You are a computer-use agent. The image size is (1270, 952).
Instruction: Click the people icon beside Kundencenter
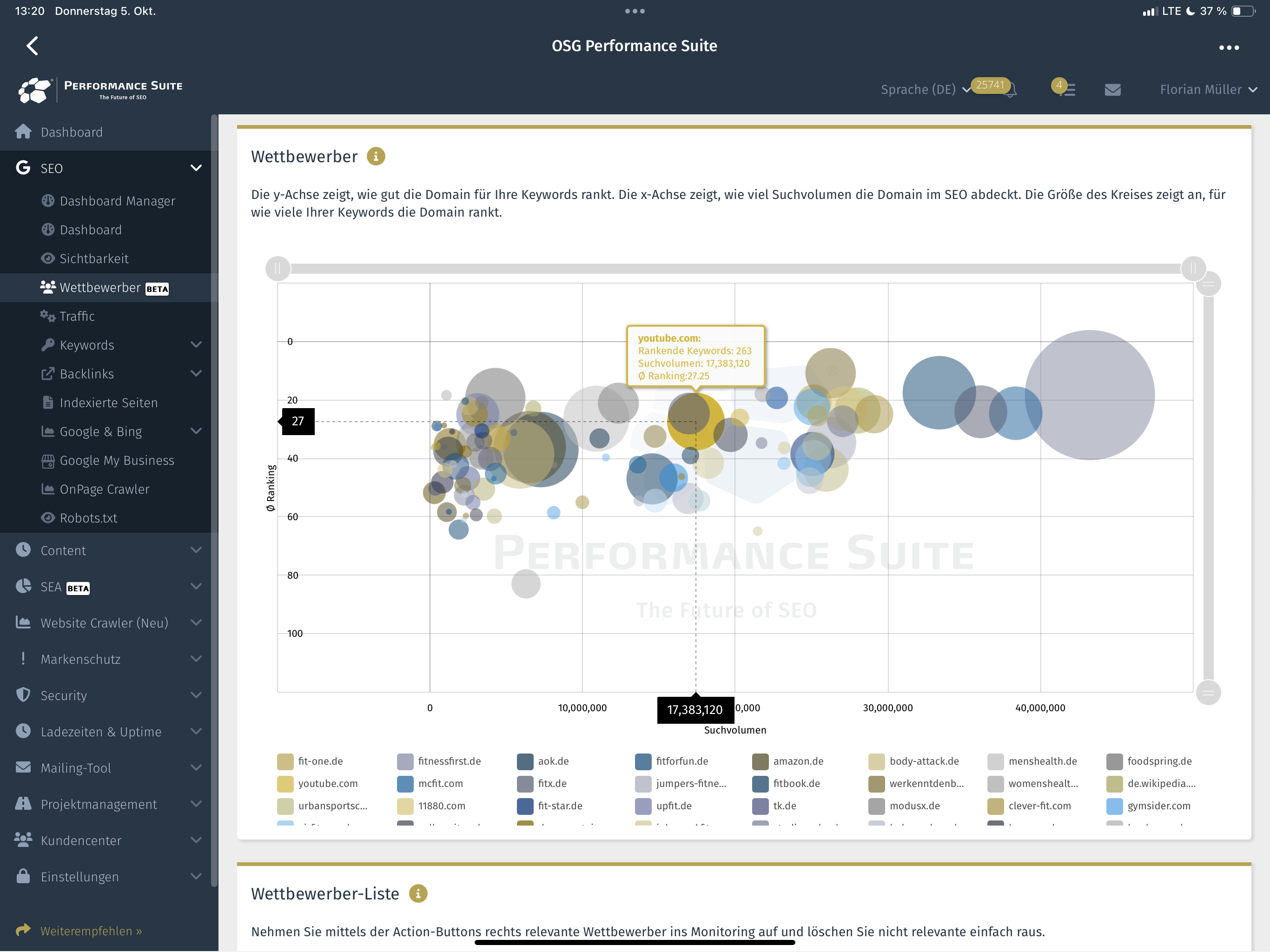[23, 840]
